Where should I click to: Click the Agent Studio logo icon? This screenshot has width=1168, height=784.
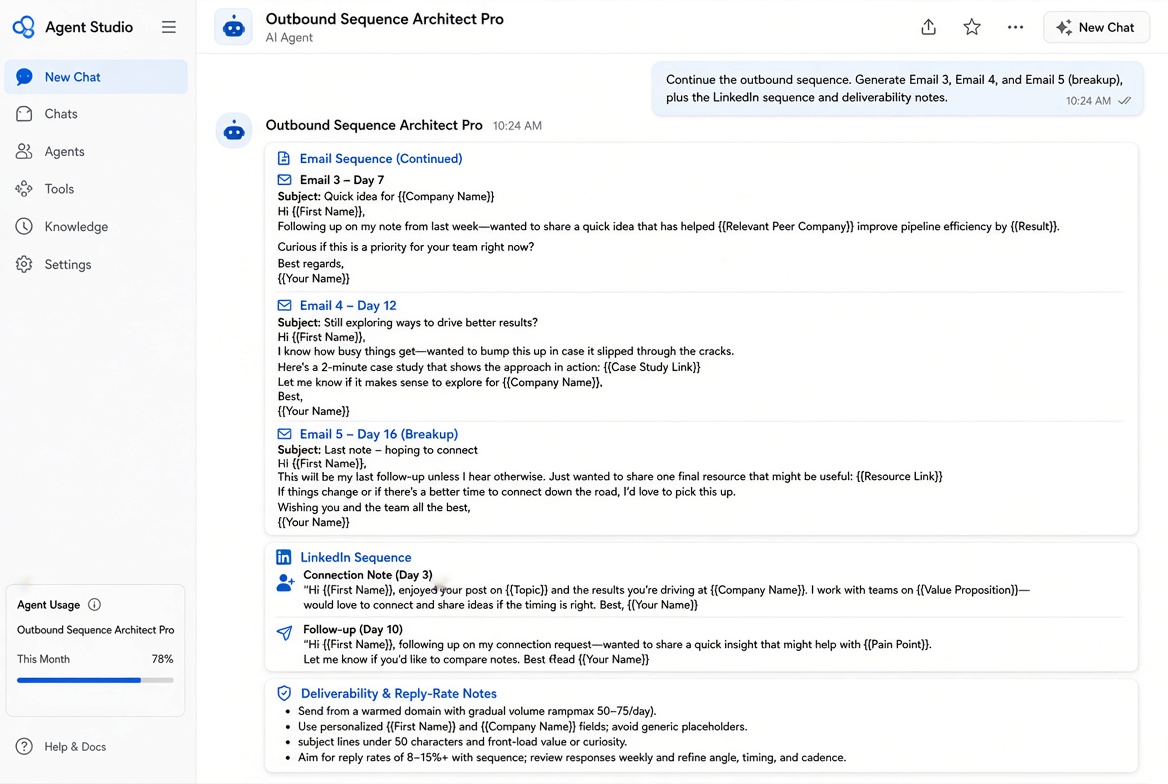point(24,27)
